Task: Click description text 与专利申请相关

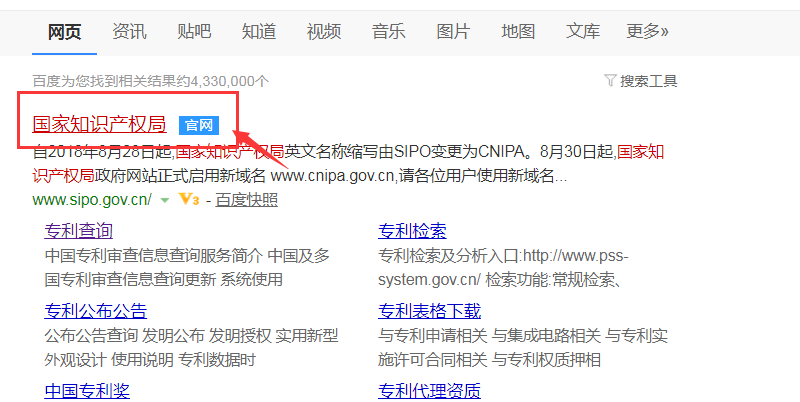Action: [x=433, y=336]
